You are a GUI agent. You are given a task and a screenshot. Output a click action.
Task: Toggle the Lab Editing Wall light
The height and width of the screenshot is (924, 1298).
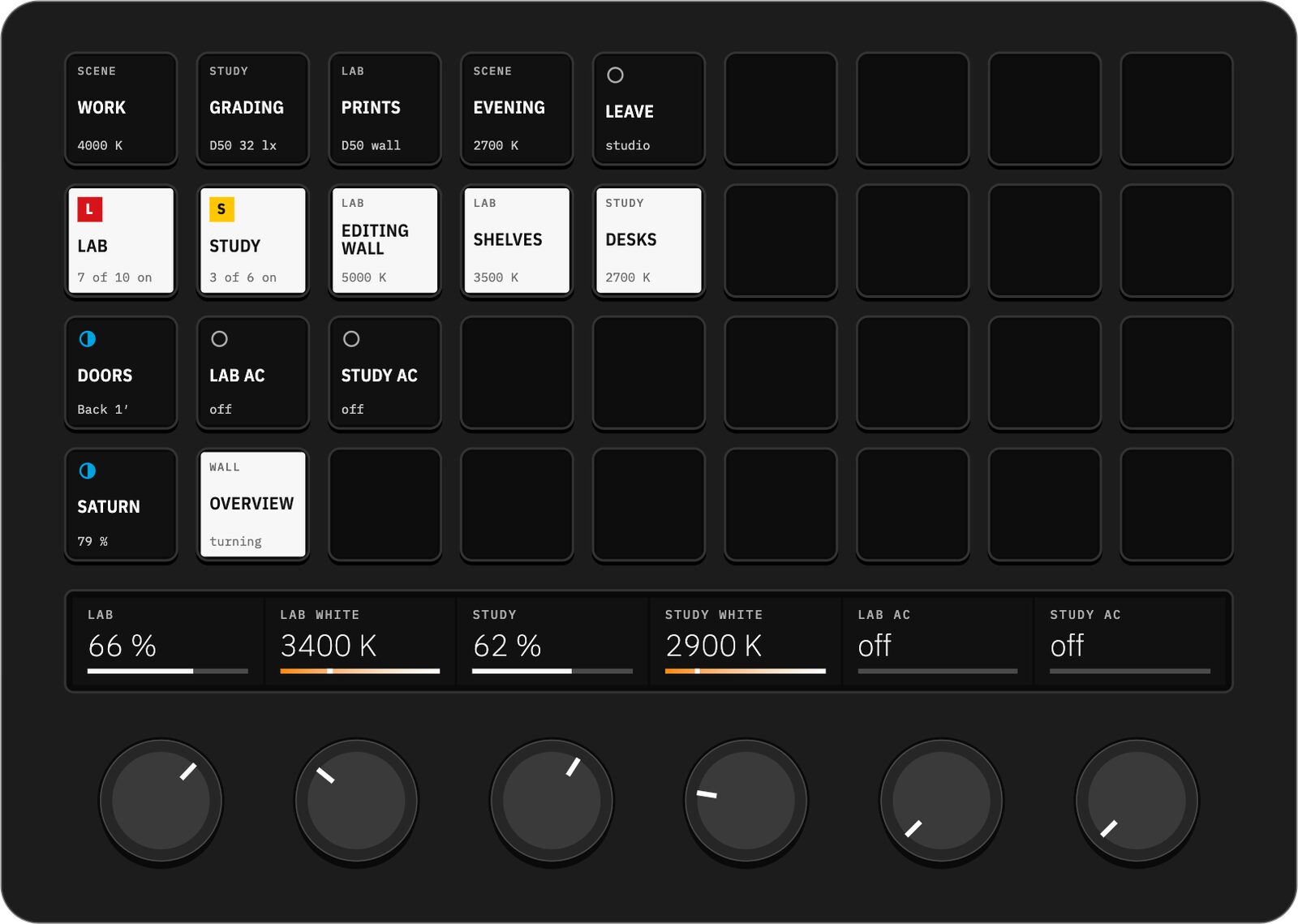pyautogui.click(x=385, y=240)
